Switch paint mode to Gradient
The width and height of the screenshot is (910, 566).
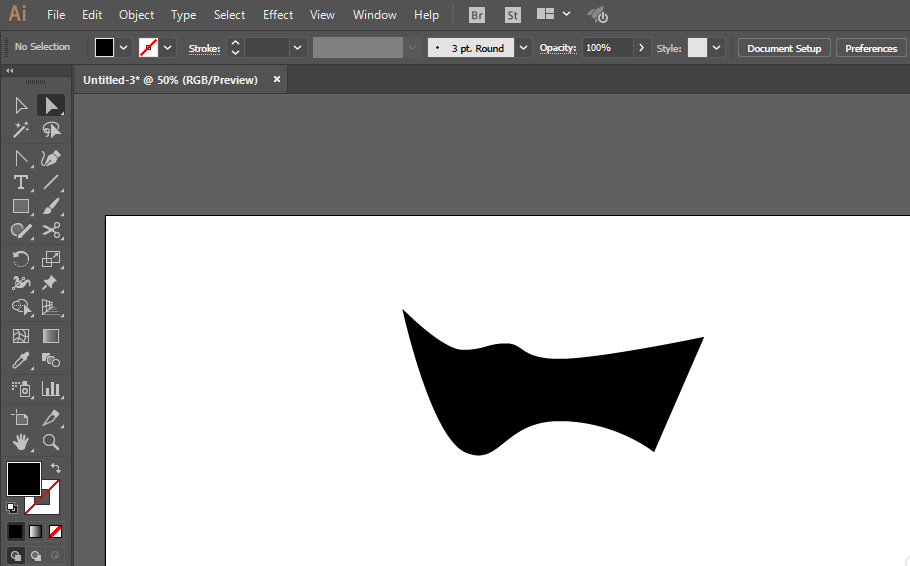[36, 531]
